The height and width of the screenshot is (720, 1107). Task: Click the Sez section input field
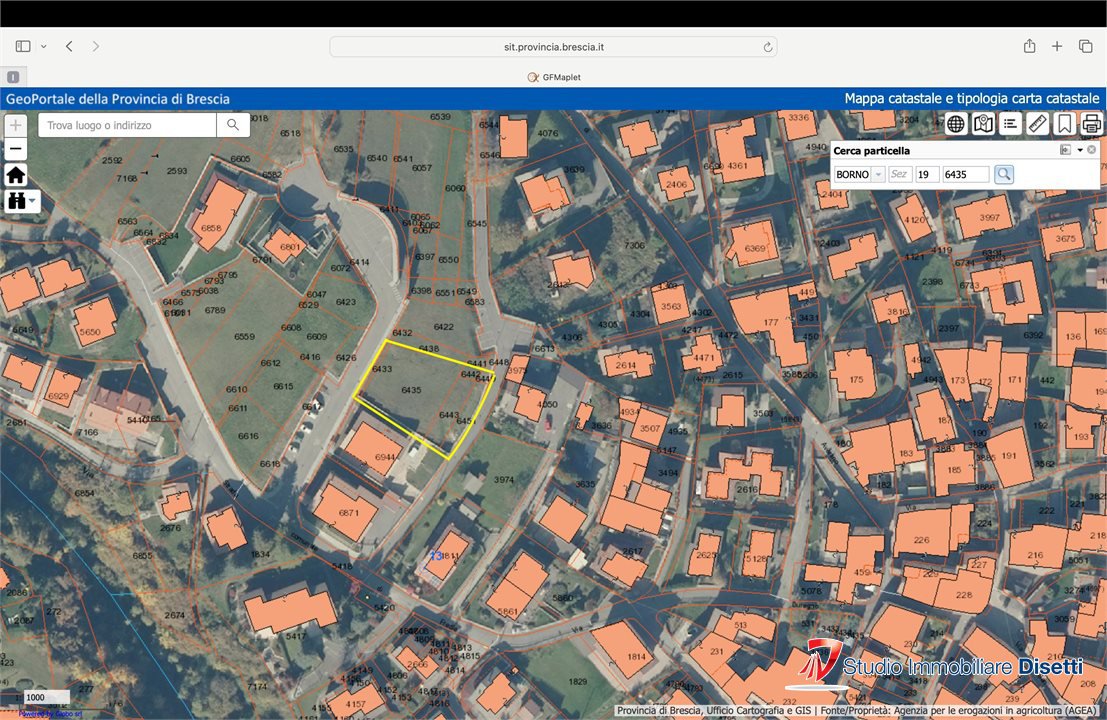pyautogui.click(x=899, y=174)
